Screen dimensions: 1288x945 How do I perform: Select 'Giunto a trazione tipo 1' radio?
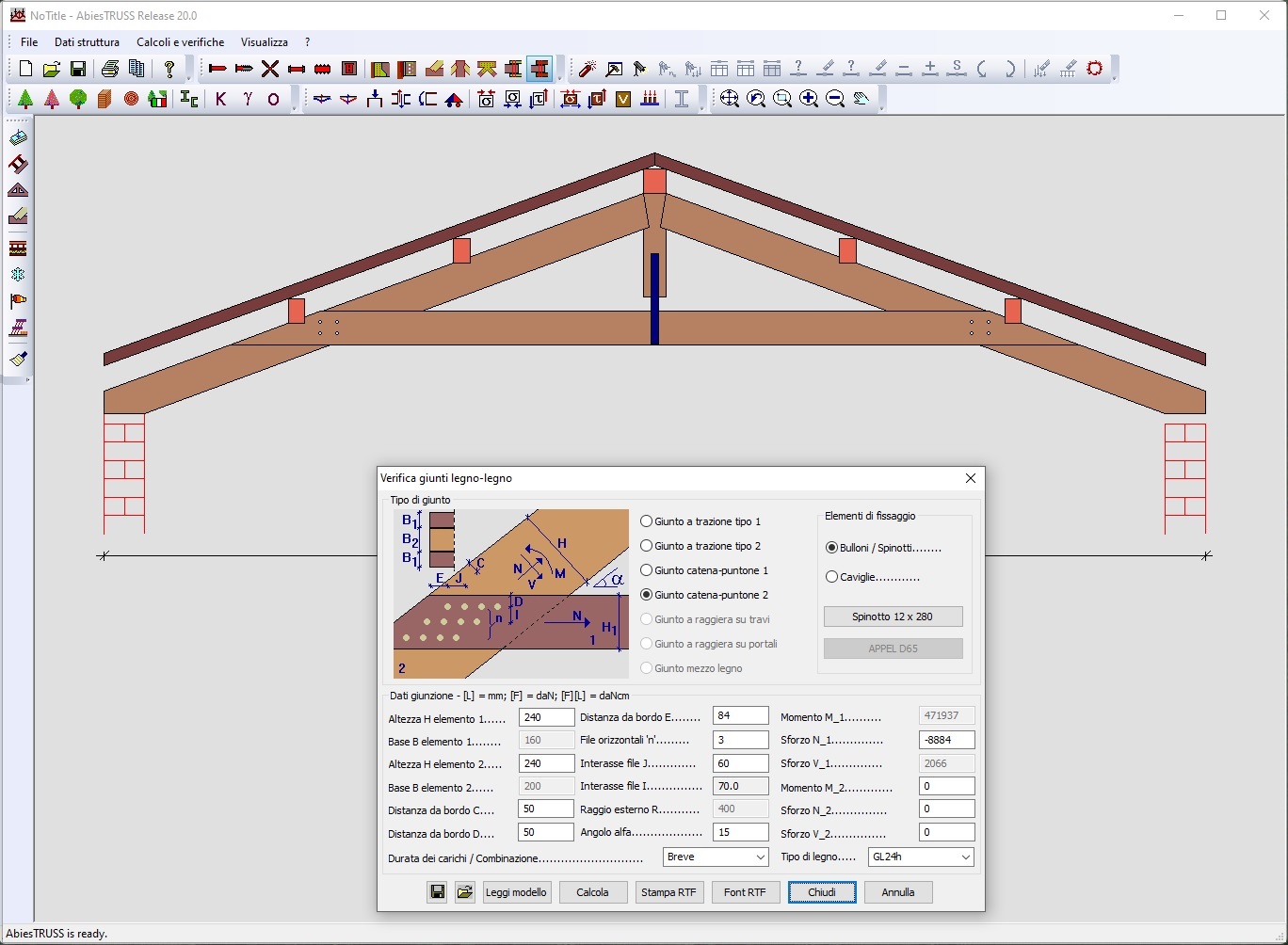700,521
